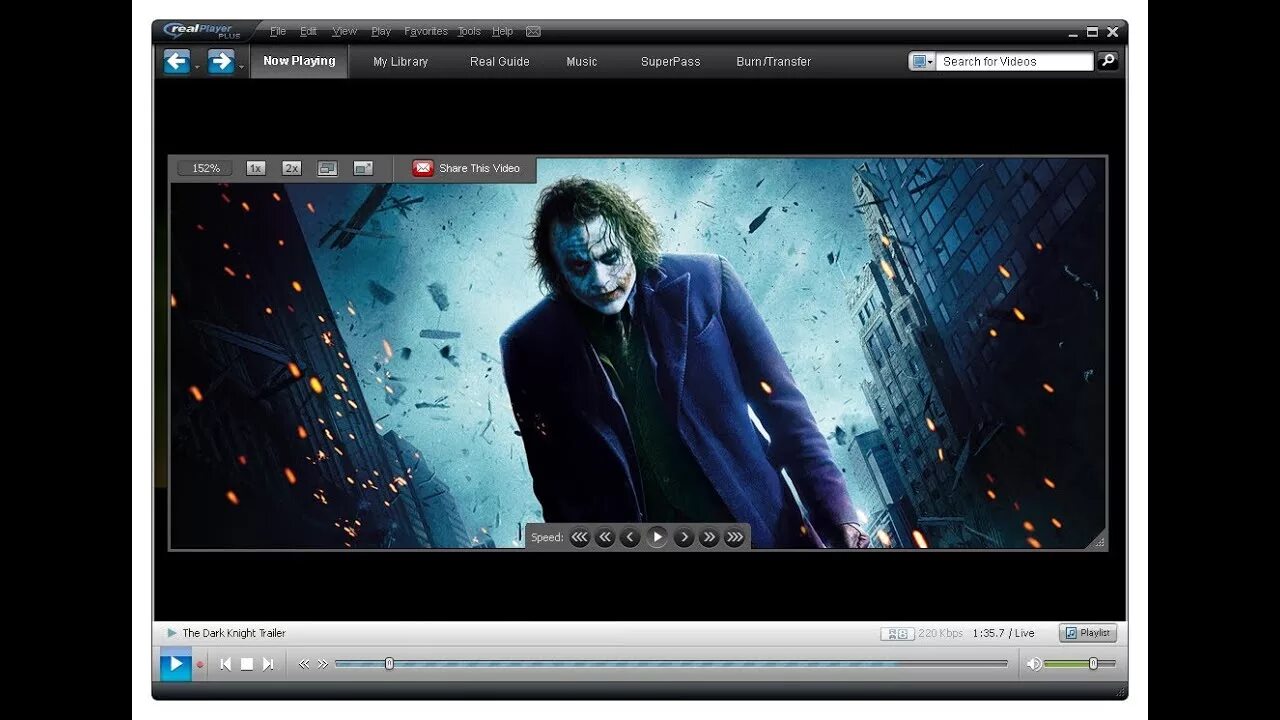Viewport: 1280px width, 720px height.
Task: Mute audio with the speaker icon
Action: coord(1033,664)
